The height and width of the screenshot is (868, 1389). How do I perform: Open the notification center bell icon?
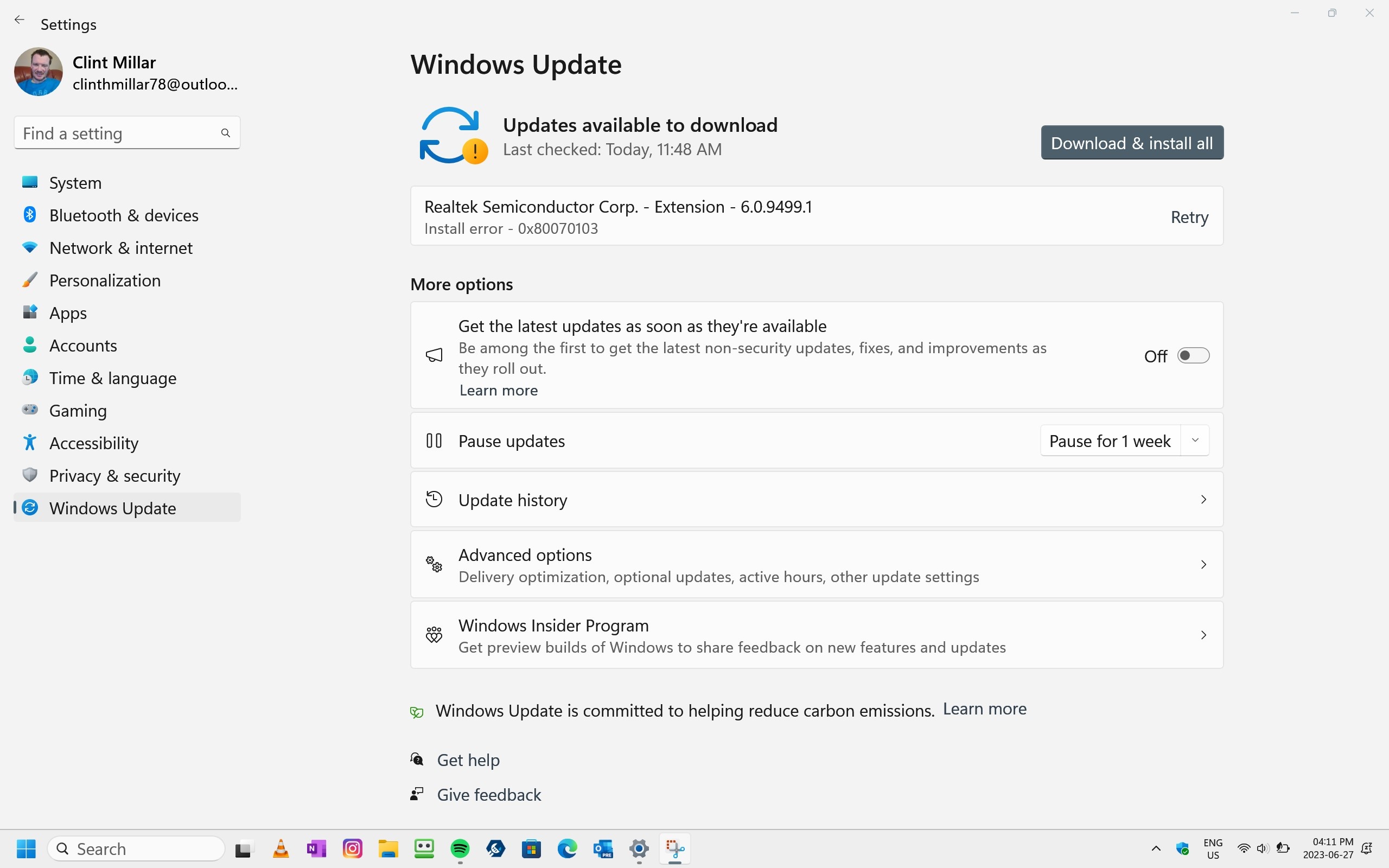point(1367,848)
